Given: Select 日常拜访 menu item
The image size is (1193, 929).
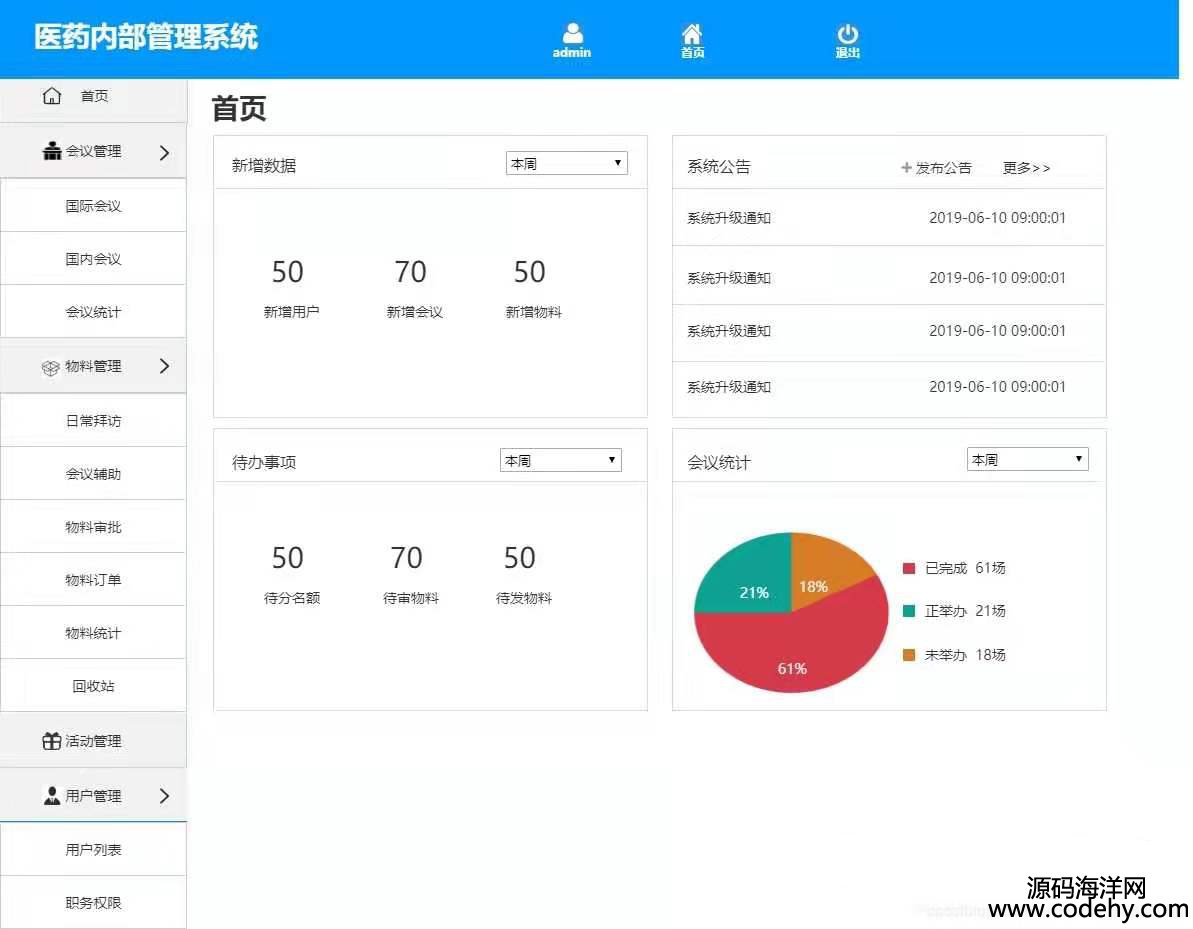Looking at the screenshot, I should (93, 421).
